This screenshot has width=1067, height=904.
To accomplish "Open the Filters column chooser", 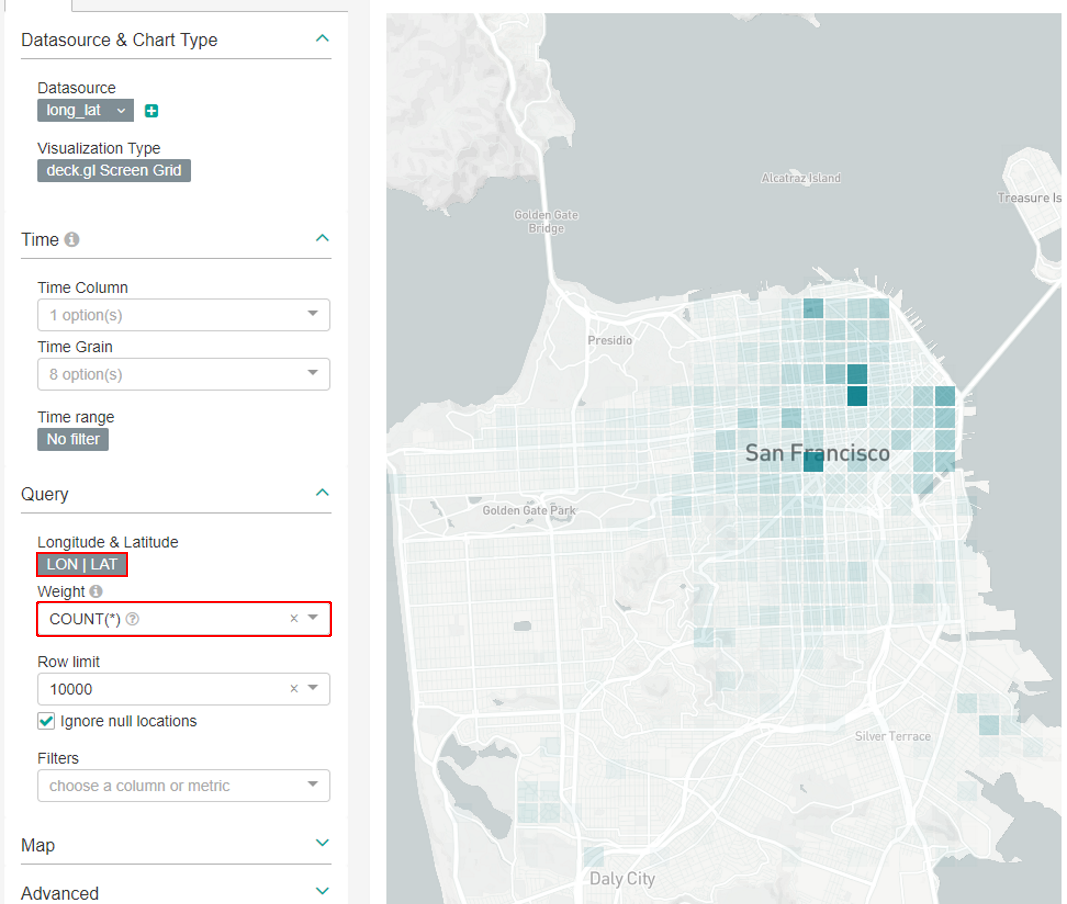I will click(x=183, y=786).
